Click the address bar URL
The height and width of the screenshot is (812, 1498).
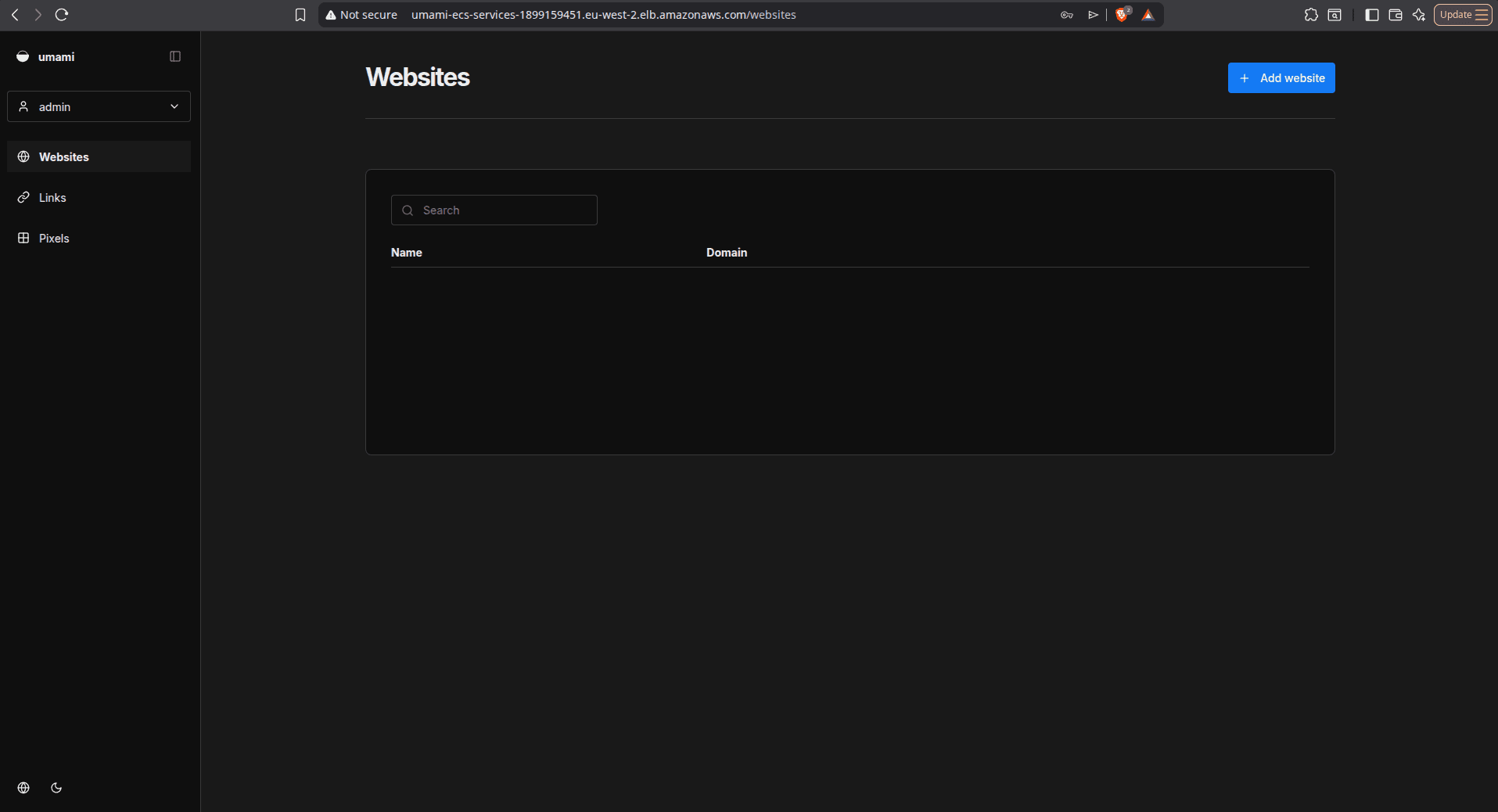(x=604, y=15)
